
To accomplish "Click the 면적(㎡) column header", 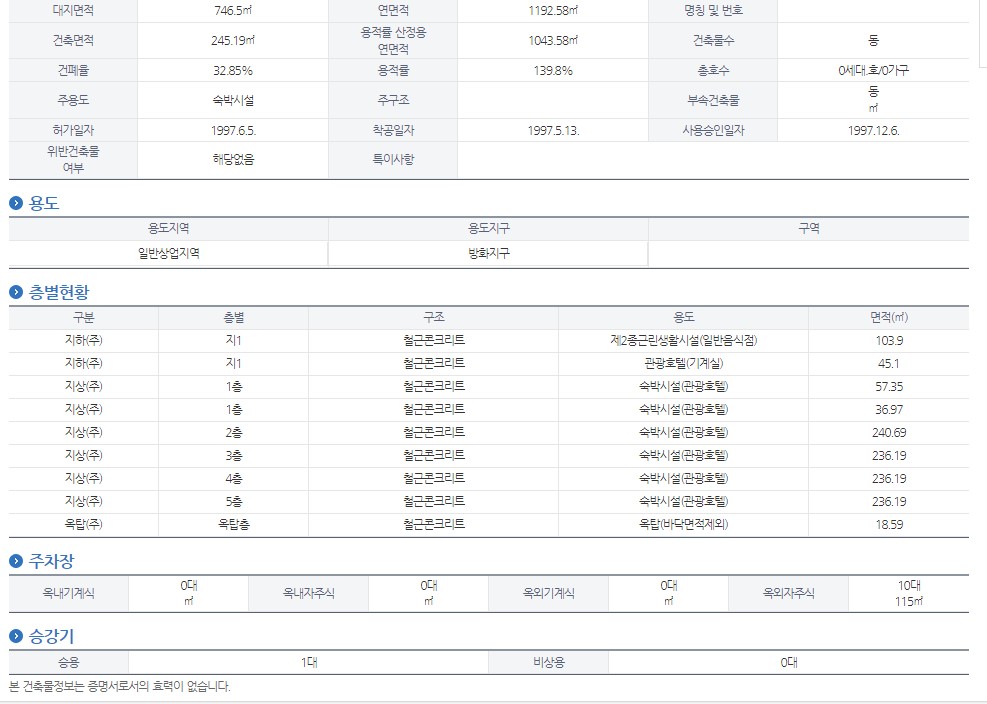I will click(888, 317).
